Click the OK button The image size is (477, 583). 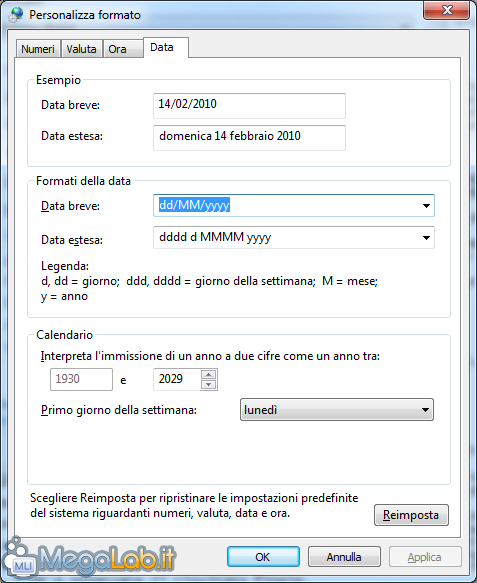coord(263,557)
